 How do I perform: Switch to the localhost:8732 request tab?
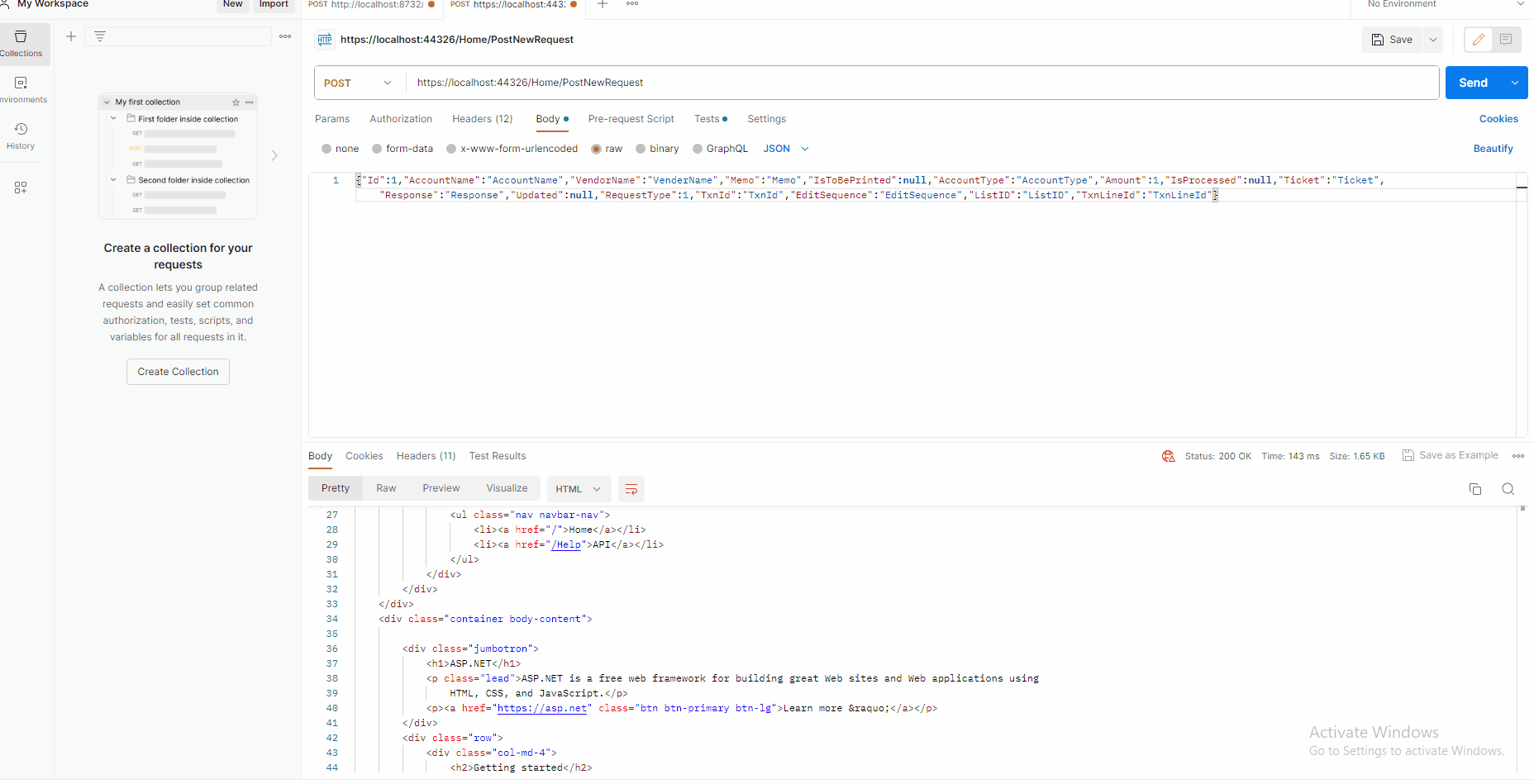372,4
